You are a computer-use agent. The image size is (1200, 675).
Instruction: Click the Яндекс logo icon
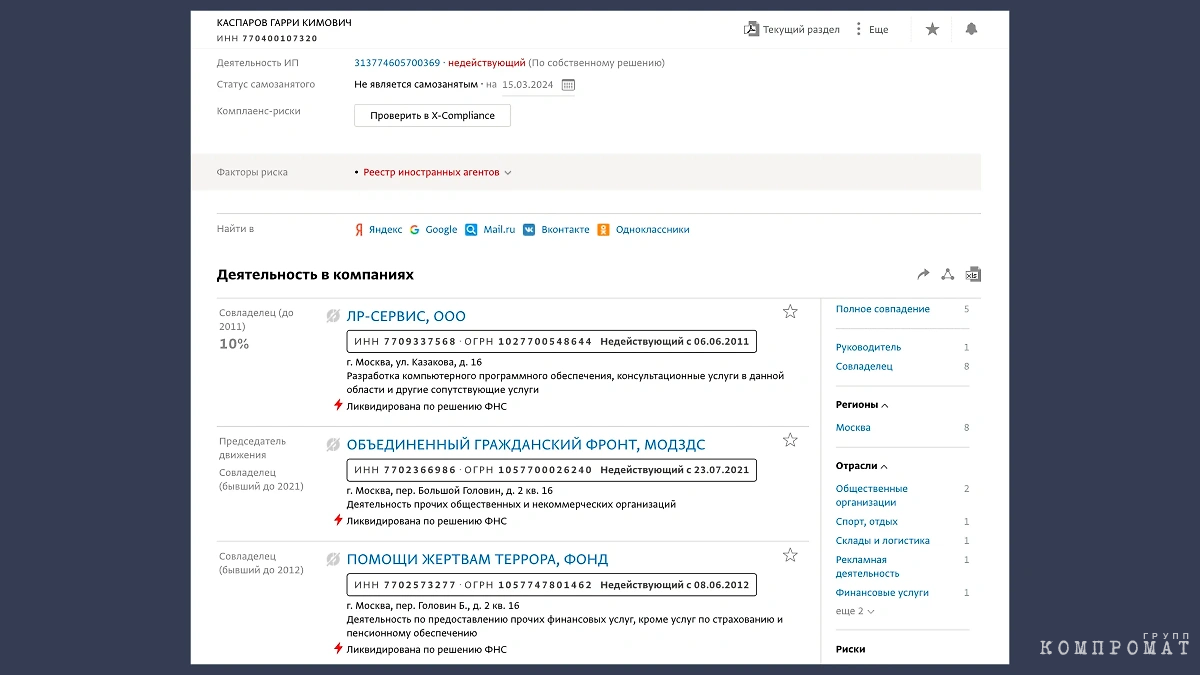359,230
